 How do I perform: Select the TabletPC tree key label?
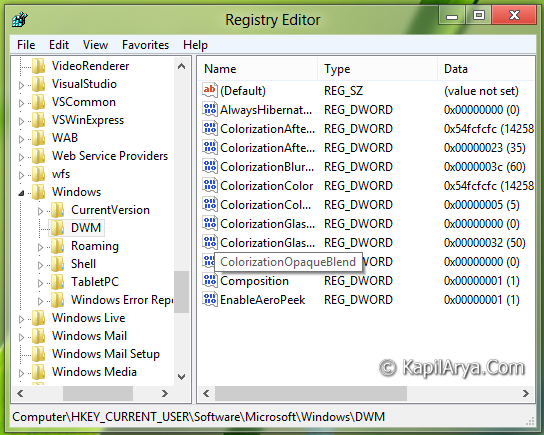pyautogui.click(x=95, y=282)
